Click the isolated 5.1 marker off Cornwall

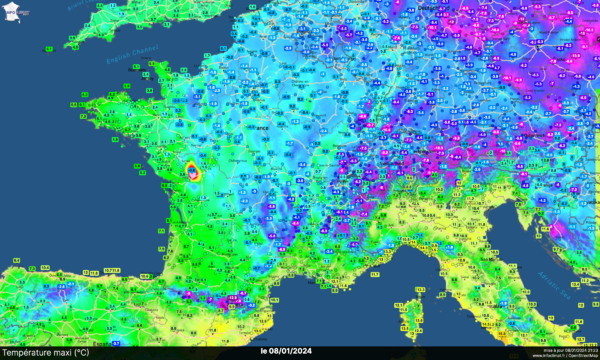coord(49,49)
